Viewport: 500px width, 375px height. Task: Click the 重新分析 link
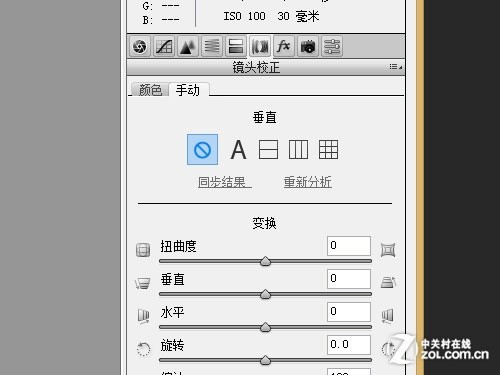pyautogui.click(x=308, y=182)
